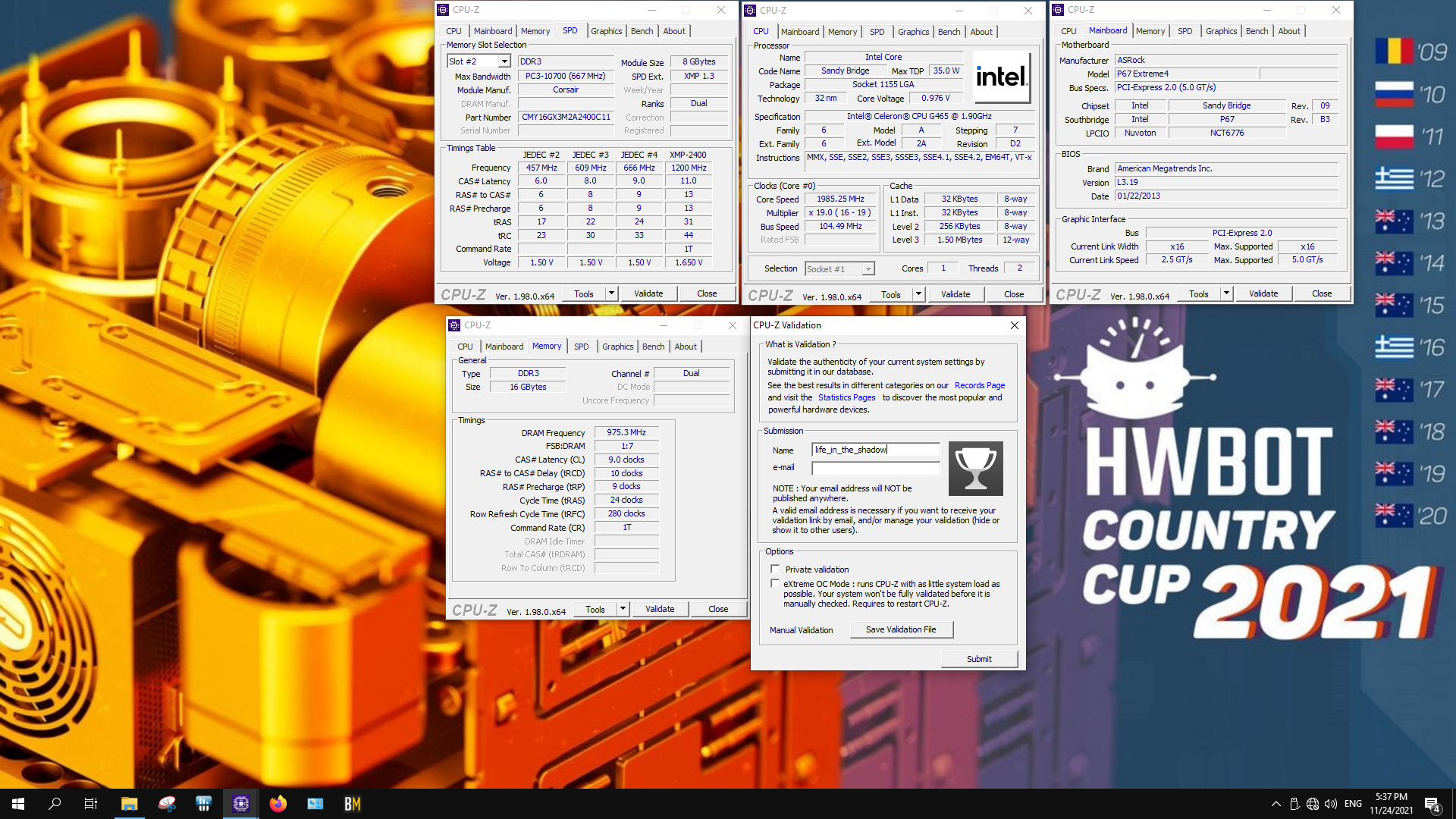The image size is (1456, 819).
Task: Click the BIOS version value L3.19
Action: coord(1226,182)
